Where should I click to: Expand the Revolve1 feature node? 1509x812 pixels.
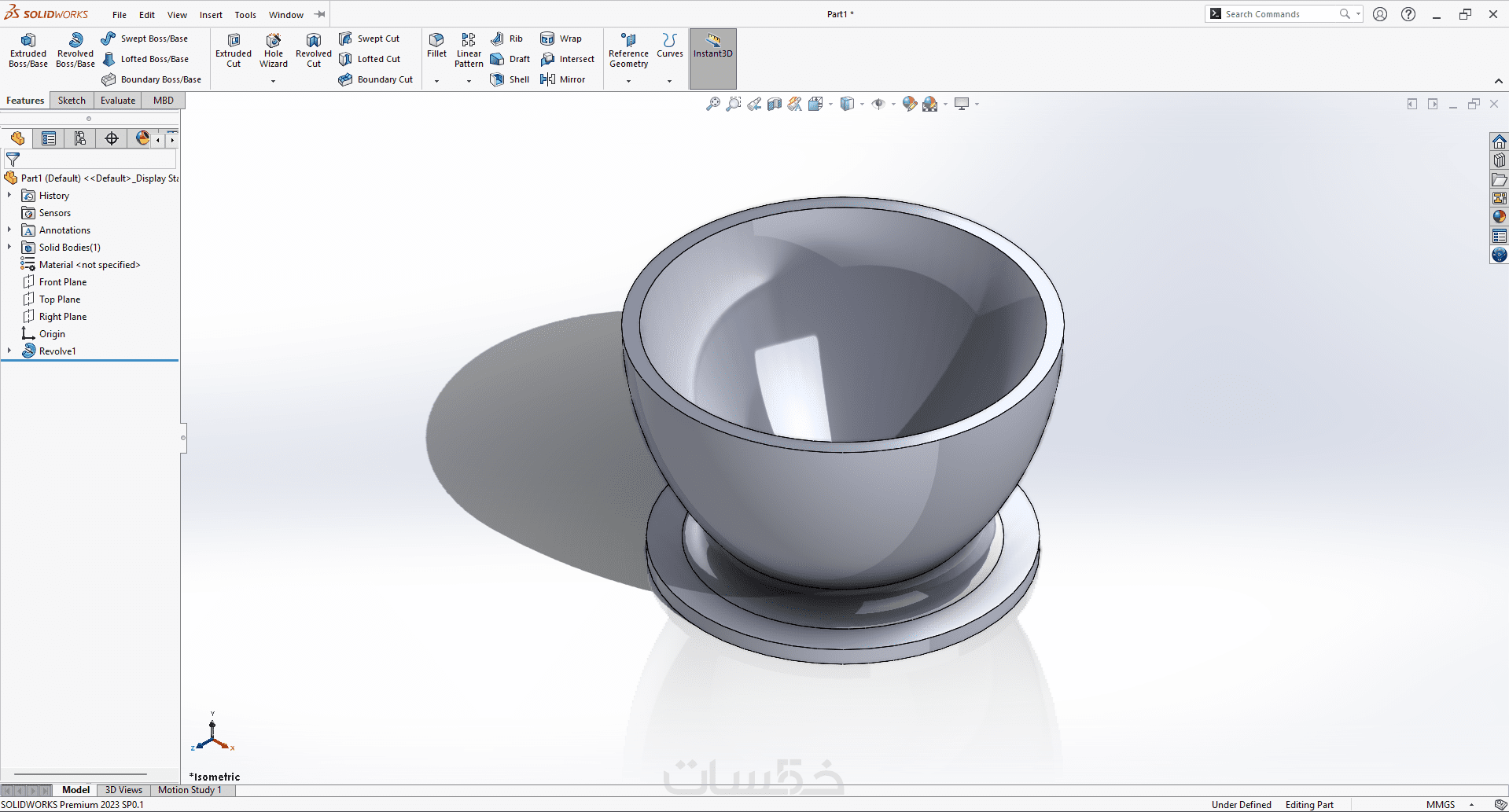click(9, 351)
